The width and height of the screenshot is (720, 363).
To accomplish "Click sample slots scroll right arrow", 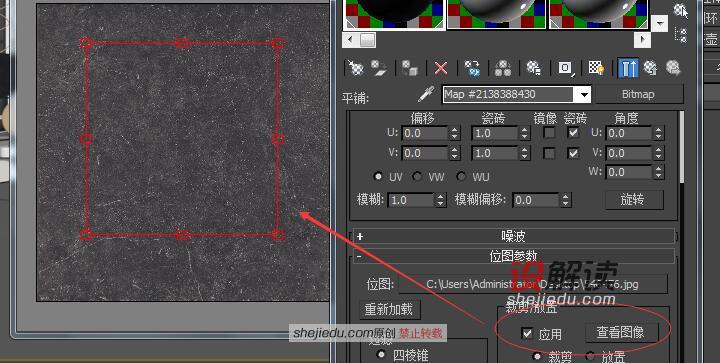I will click(642, 39).
